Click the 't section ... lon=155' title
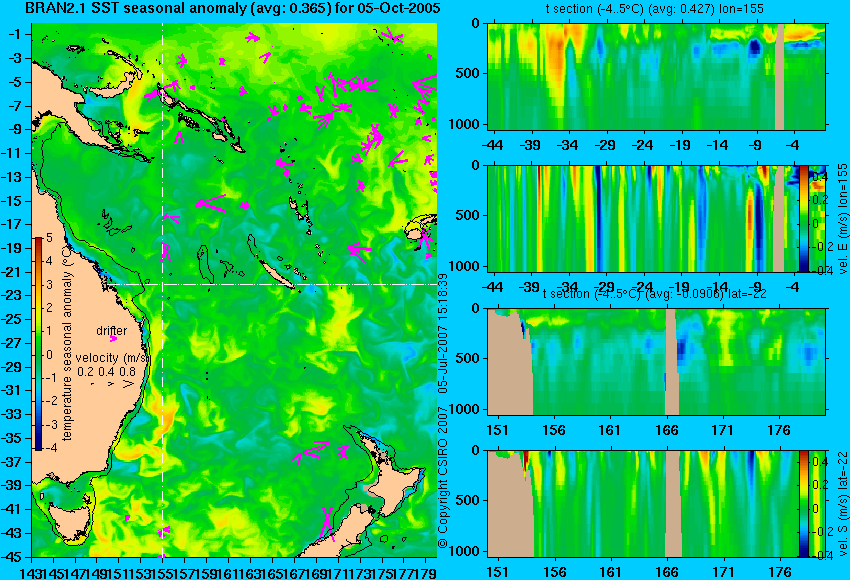This screenshot has height=580, width=850. (655, 9)
